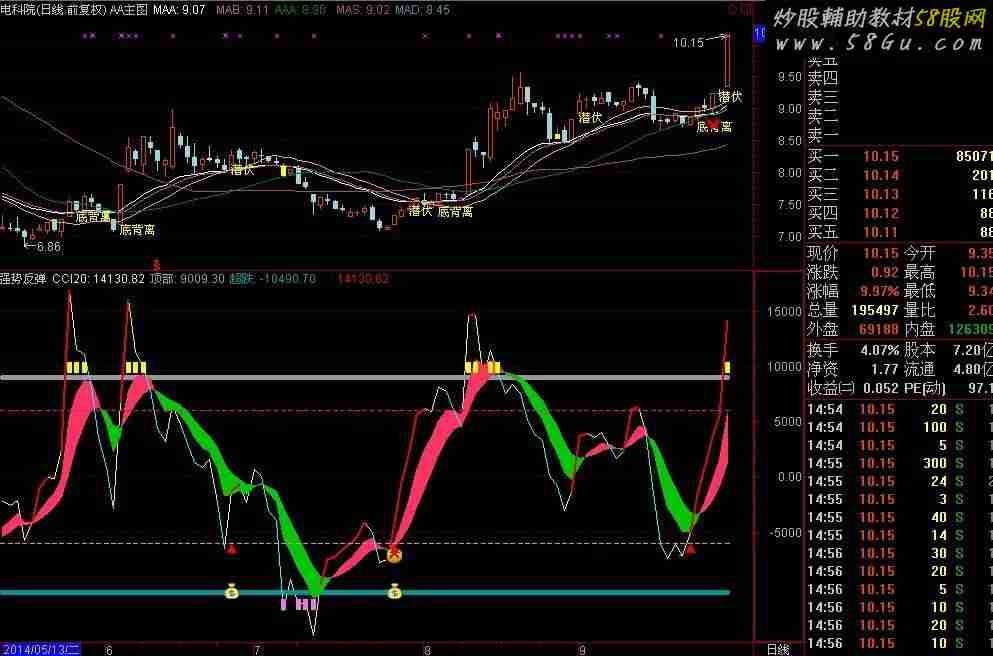Select the 强势反弹 indicator label
The width and height of the screenshot is (993, 656).
tap(24, 278)
